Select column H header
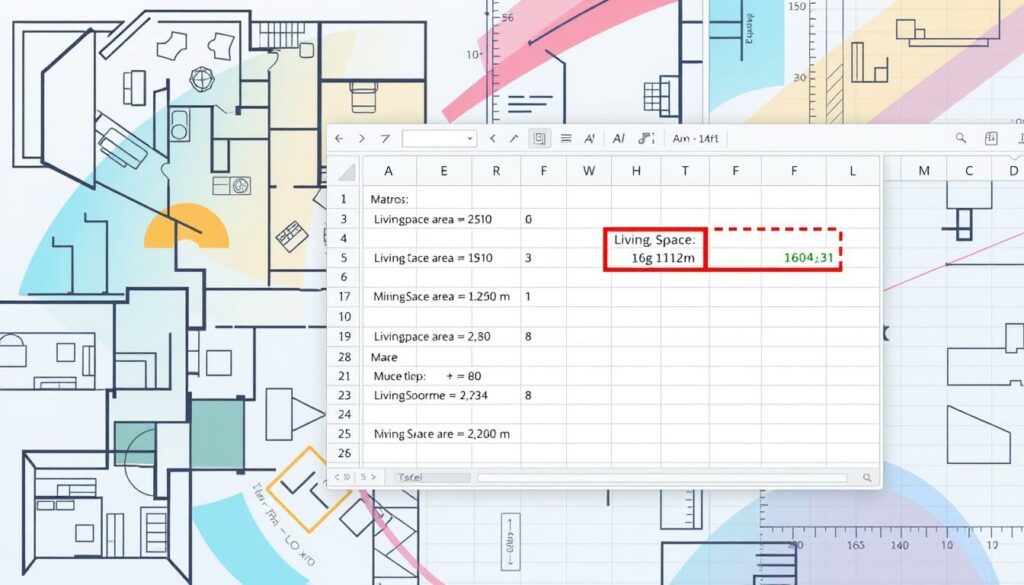Viewport: 1024px width, 585px height. click(x=636, y=171)
